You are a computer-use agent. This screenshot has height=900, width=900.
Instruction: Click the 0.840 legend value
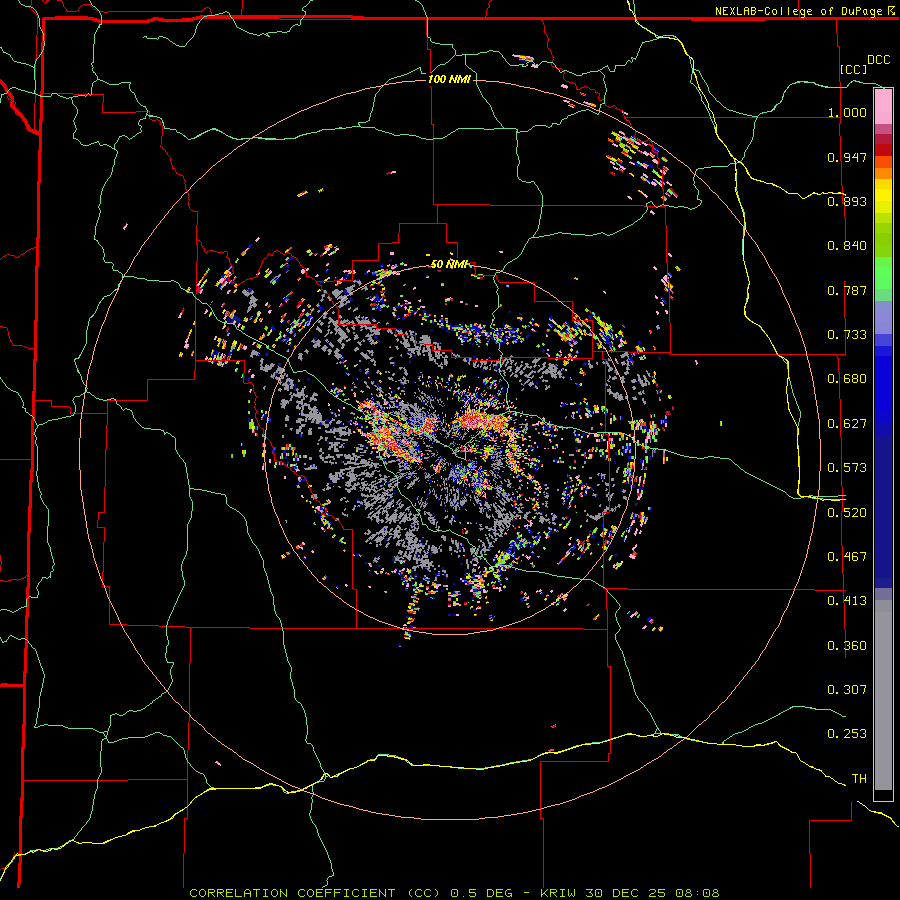pos(847,246)
